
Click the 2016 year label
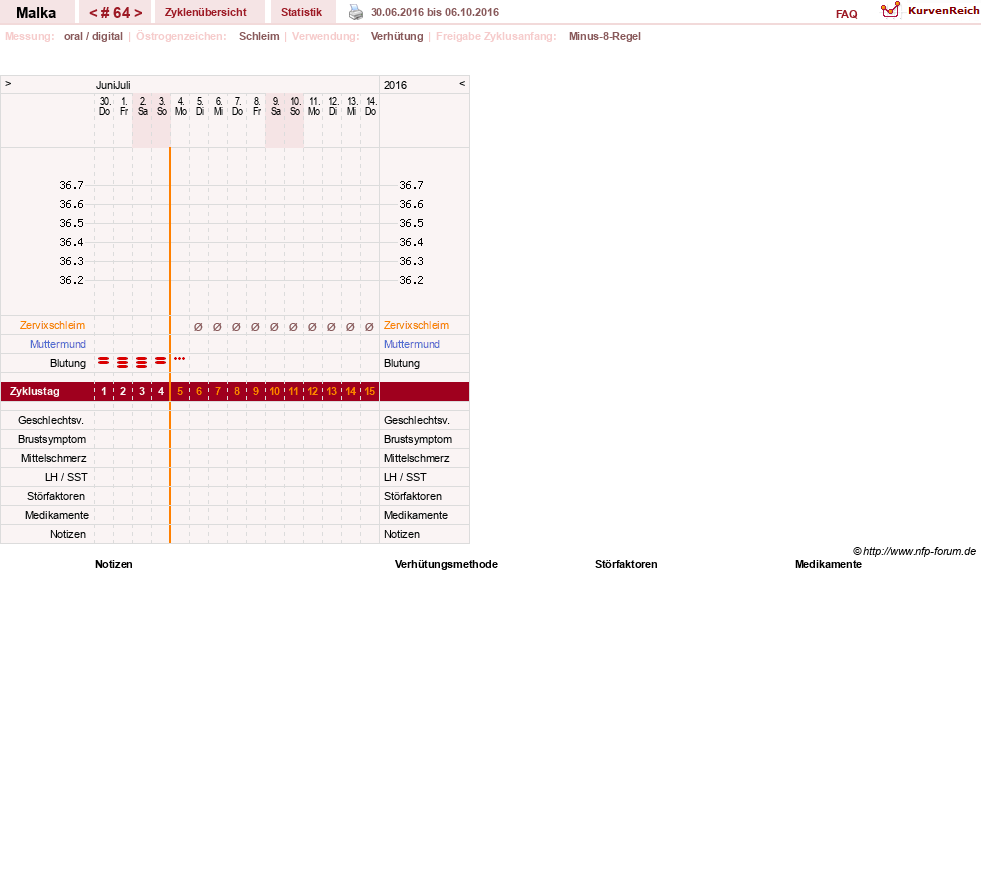pyautogui.click(x=395, y=85)
